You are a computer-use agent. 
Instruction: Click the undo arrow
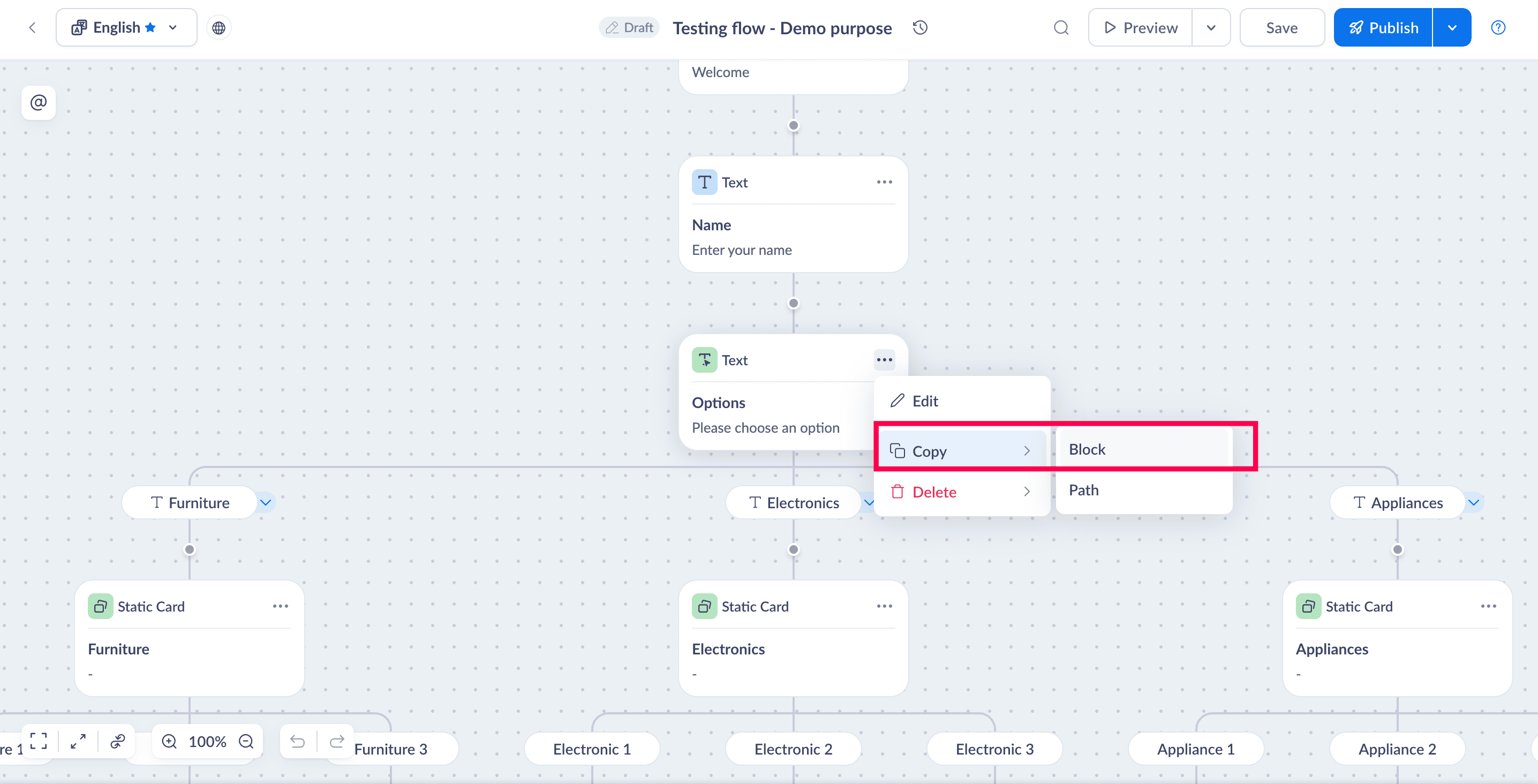pyautogui.click(x=297, y=741)
